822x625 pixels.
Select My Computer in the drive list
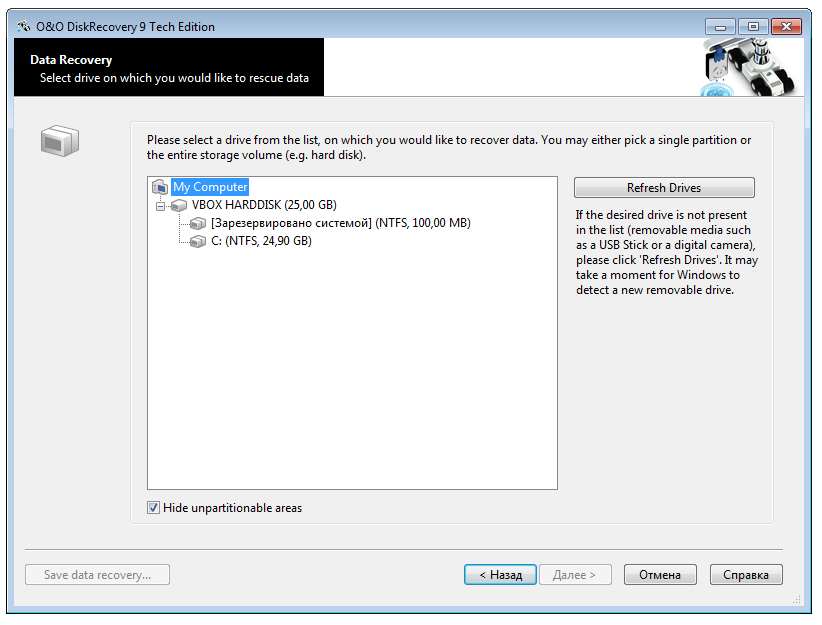tap(210, 187)
